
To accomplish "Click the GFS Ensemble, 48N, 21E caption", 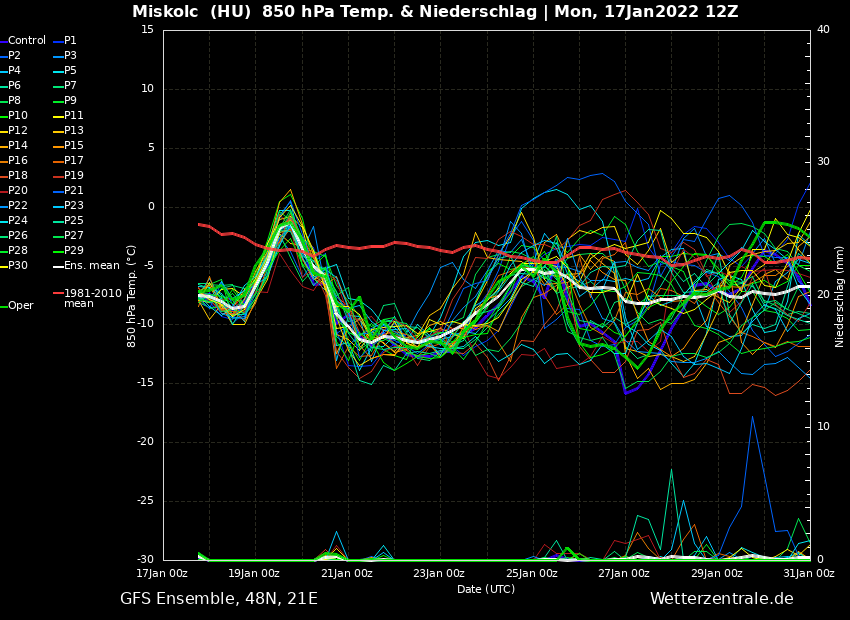I will pyautogui.click(x=218, y=599).
